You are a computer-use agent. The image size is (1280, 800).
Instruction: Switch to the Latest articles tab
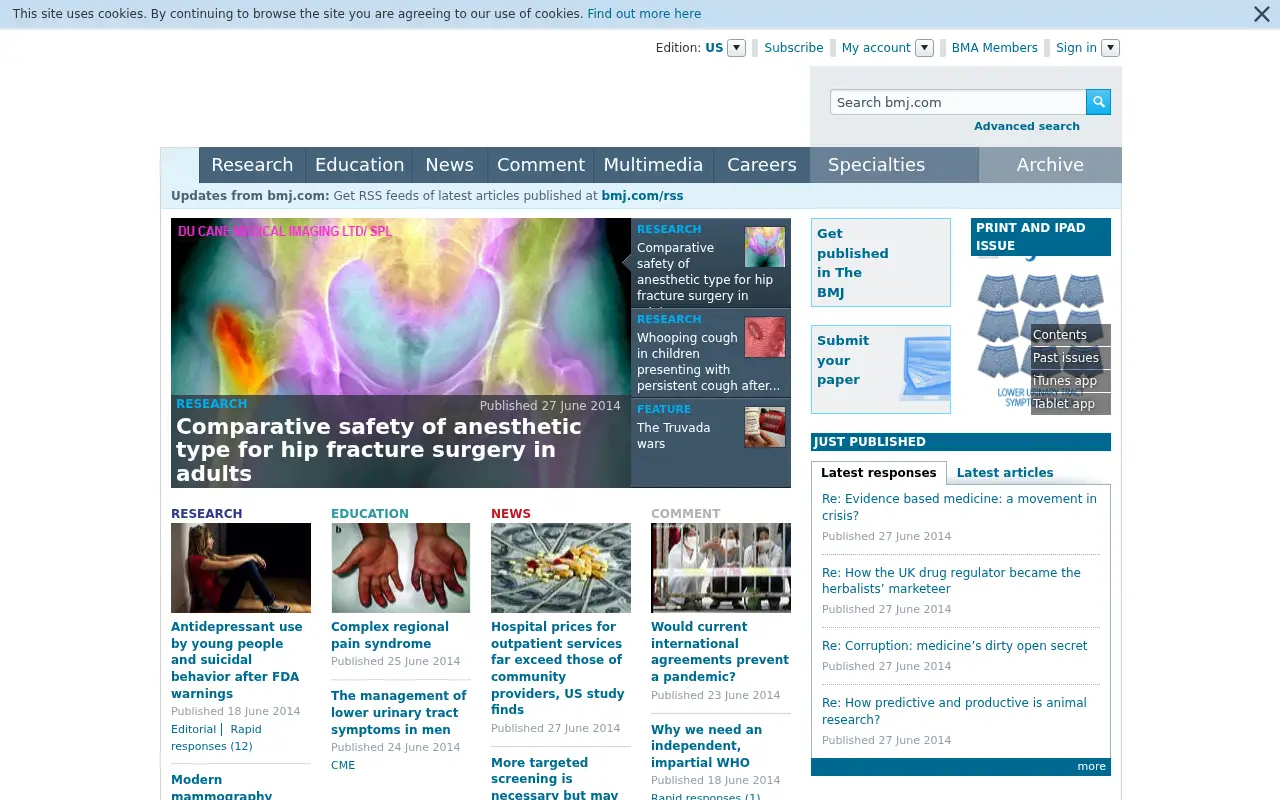(x=1005, y=473)
